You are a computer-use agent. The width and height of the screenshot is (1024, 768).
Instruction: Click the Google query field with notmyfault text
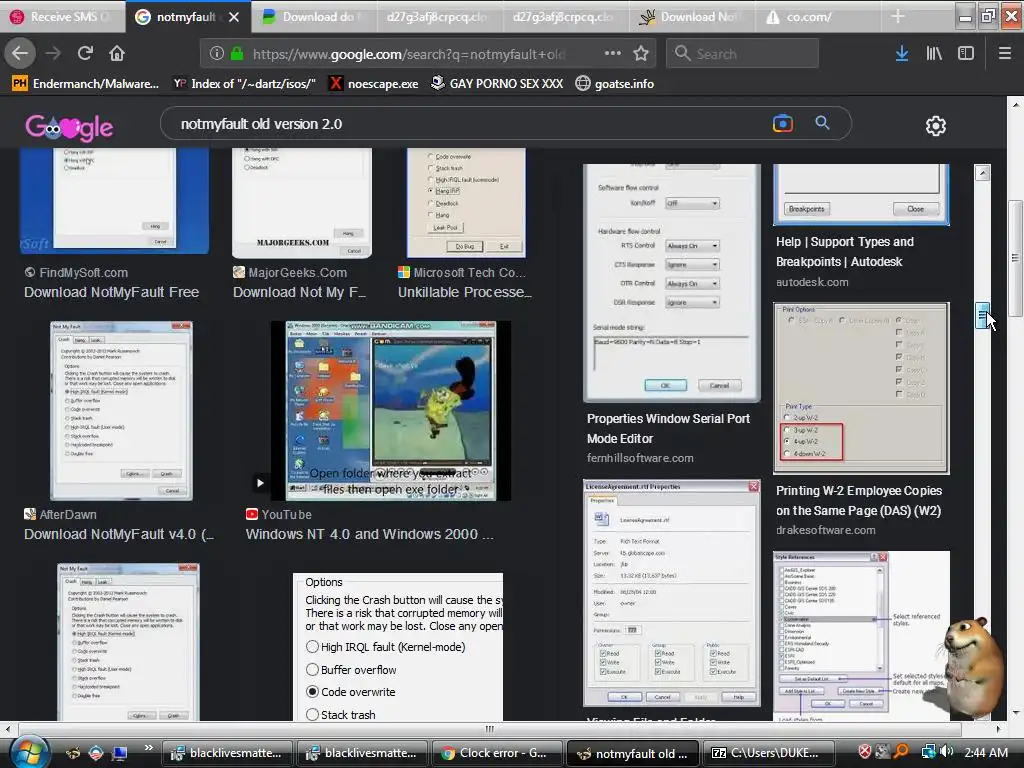[x=467, y=124]
